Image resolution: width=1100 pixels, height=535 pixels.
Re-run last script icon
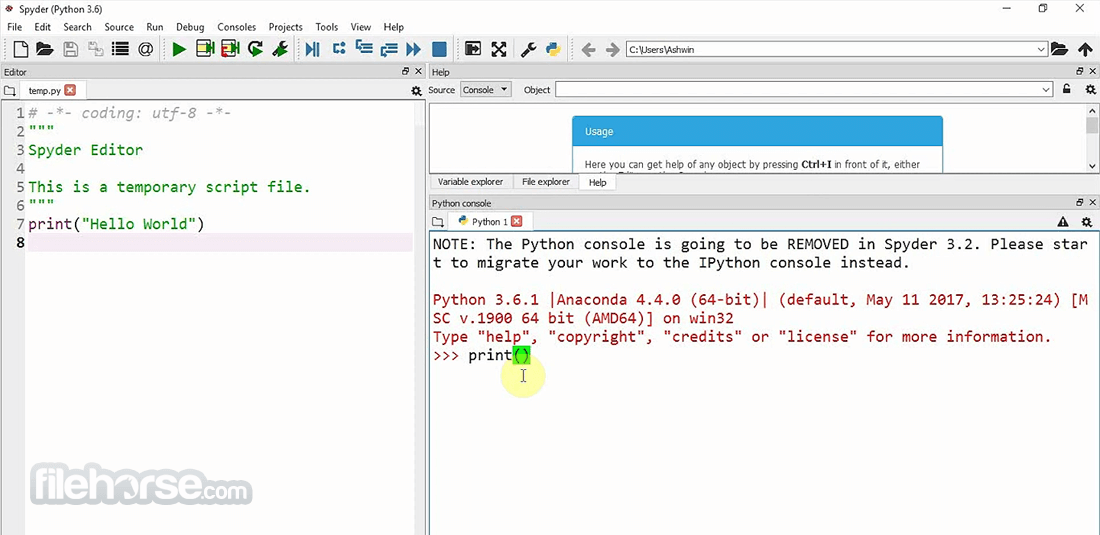(255, 49)
